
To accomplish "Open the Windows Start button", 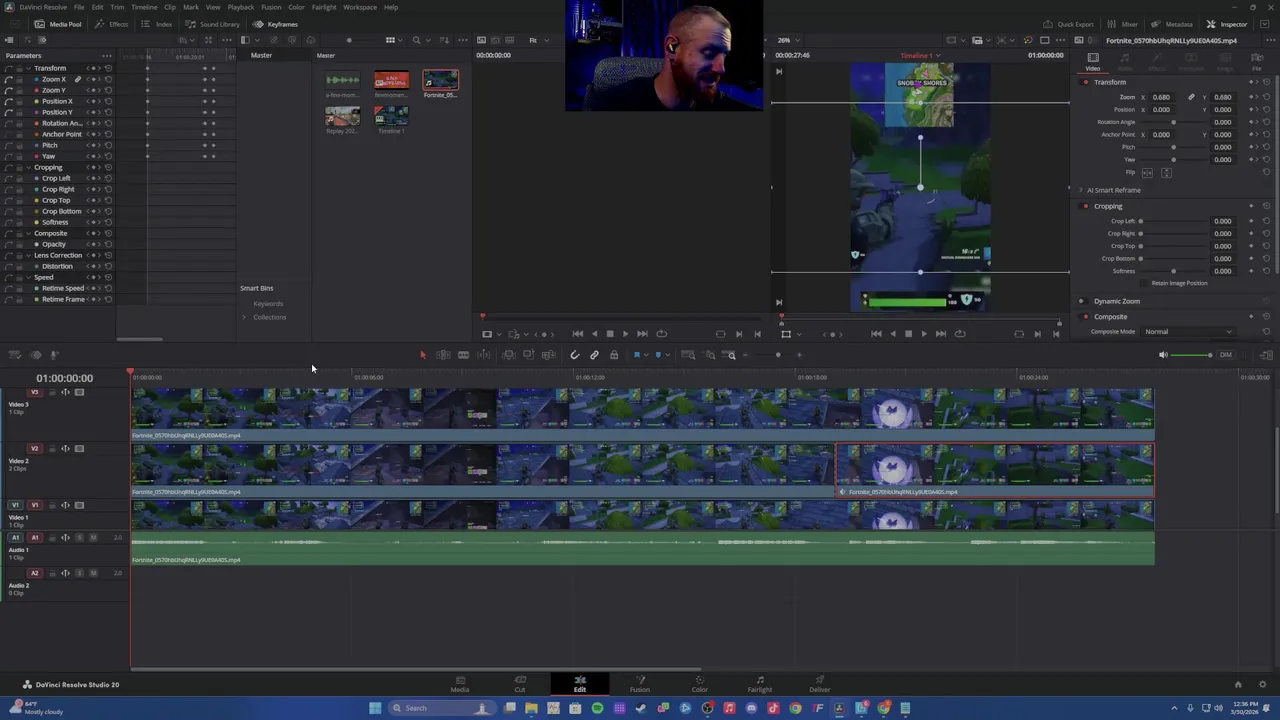I will coord(375,708).
